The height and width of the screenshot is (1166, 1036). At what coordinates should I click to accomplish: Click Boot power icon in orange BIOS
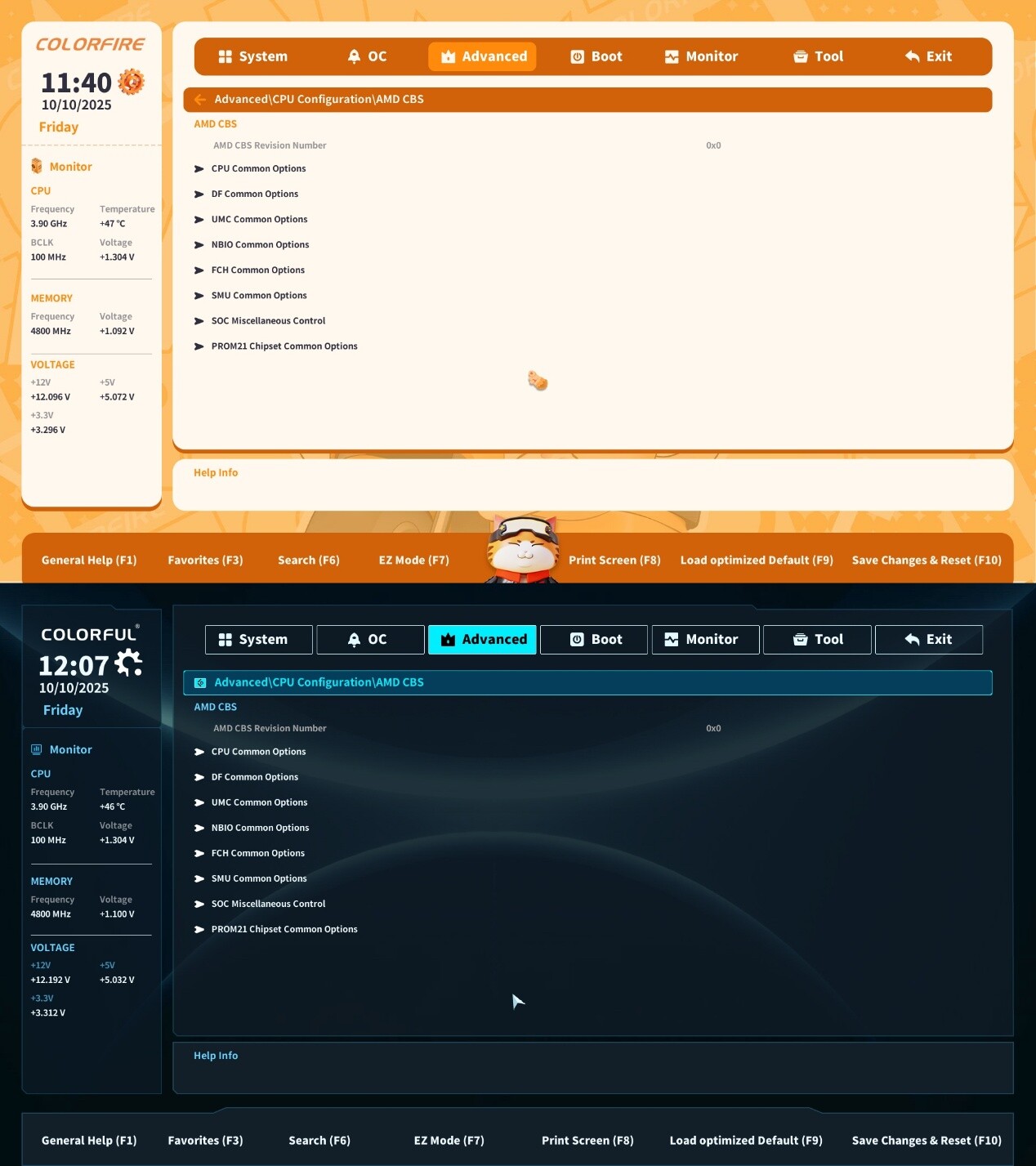577,56
